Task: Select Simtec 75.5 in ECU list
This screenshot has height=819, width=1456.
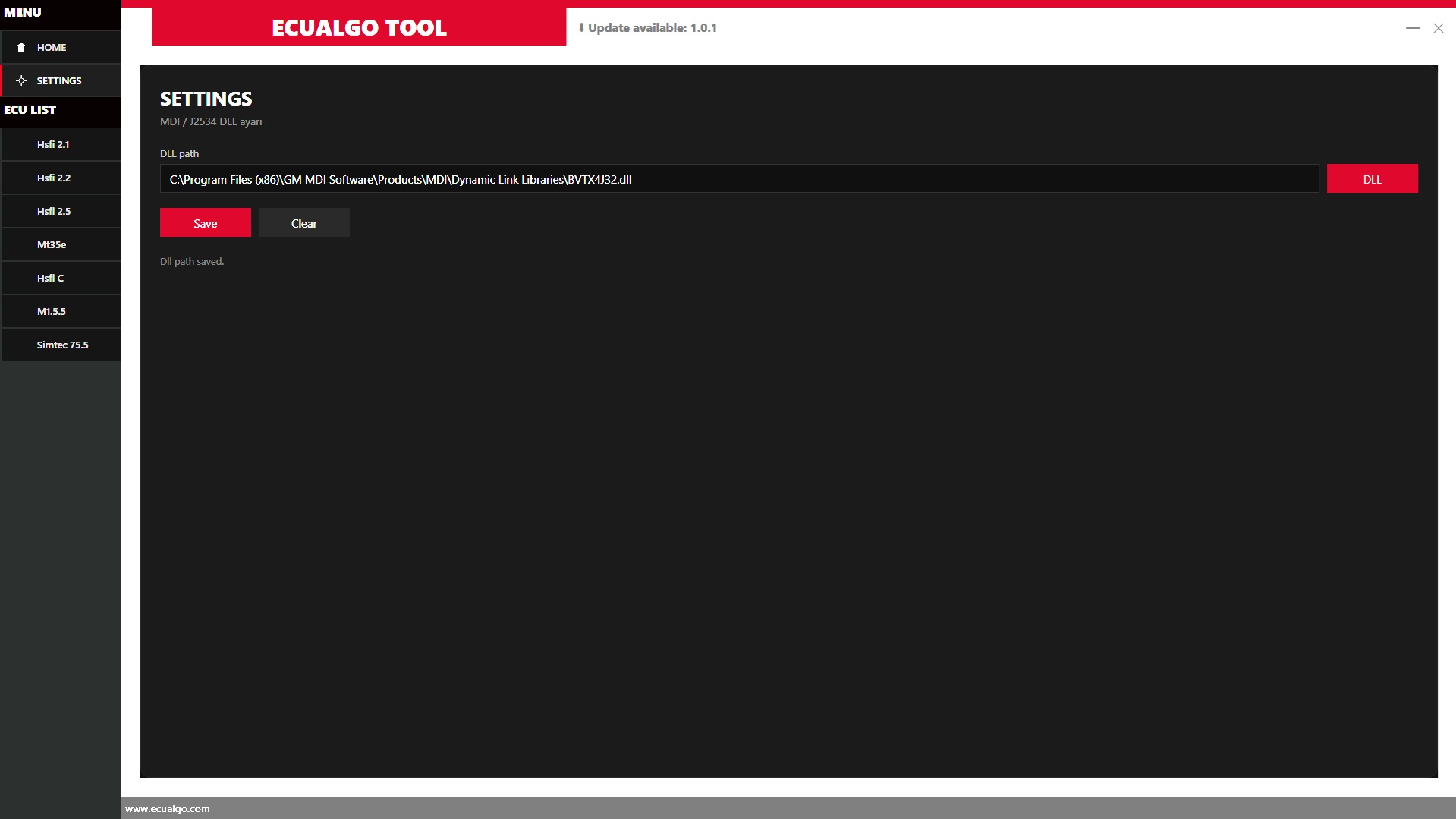Action: coord(61,345)
